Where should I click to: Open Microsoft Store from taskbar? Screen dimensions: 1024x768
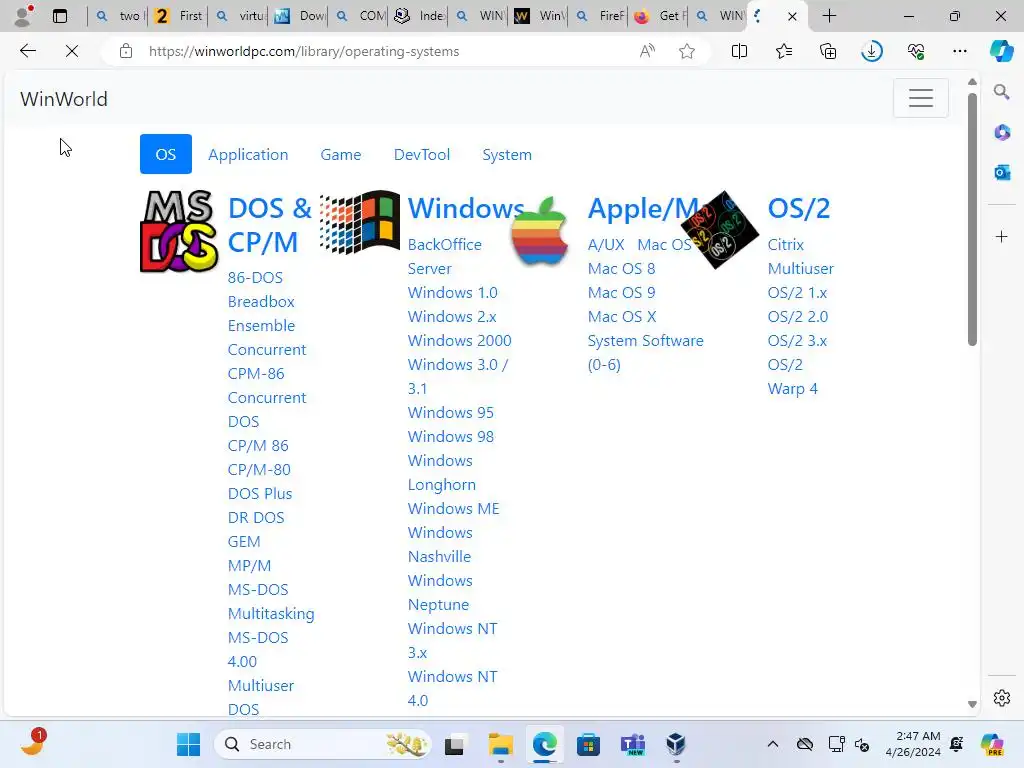[588, 744]
